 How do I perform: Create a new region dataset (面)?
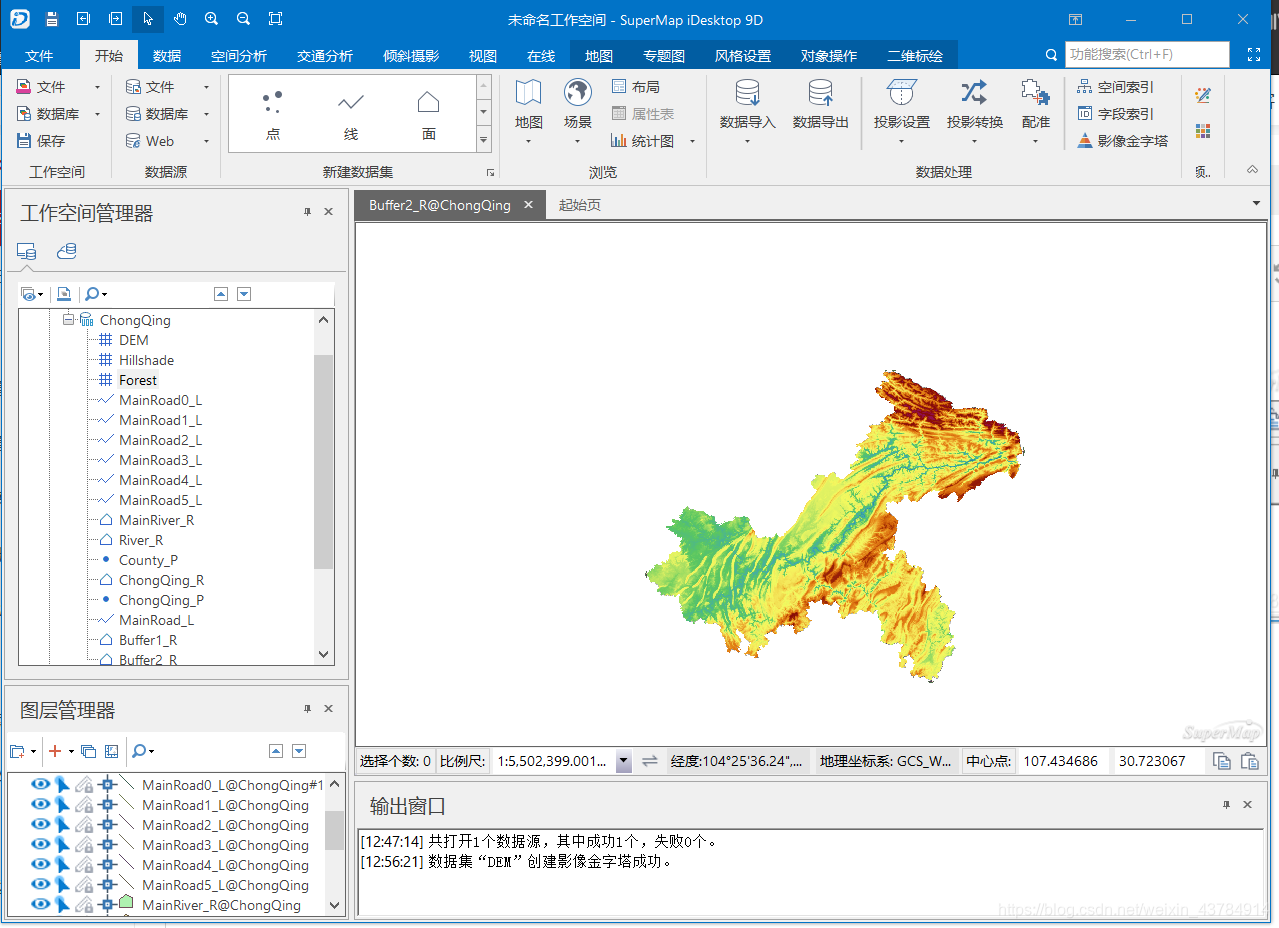429,114
